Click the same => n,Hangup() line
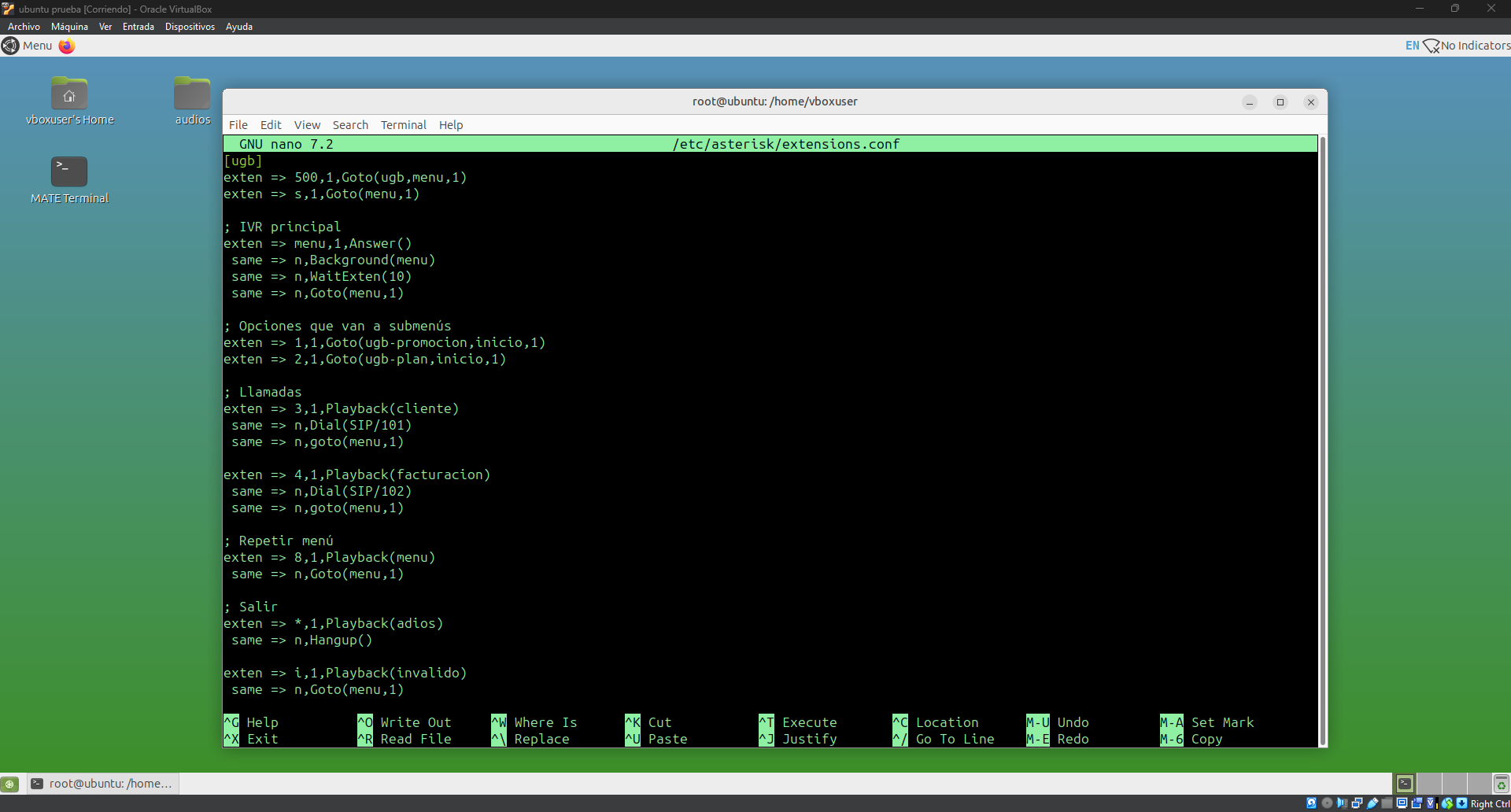 pyautogui.click(x=302, y=640)
